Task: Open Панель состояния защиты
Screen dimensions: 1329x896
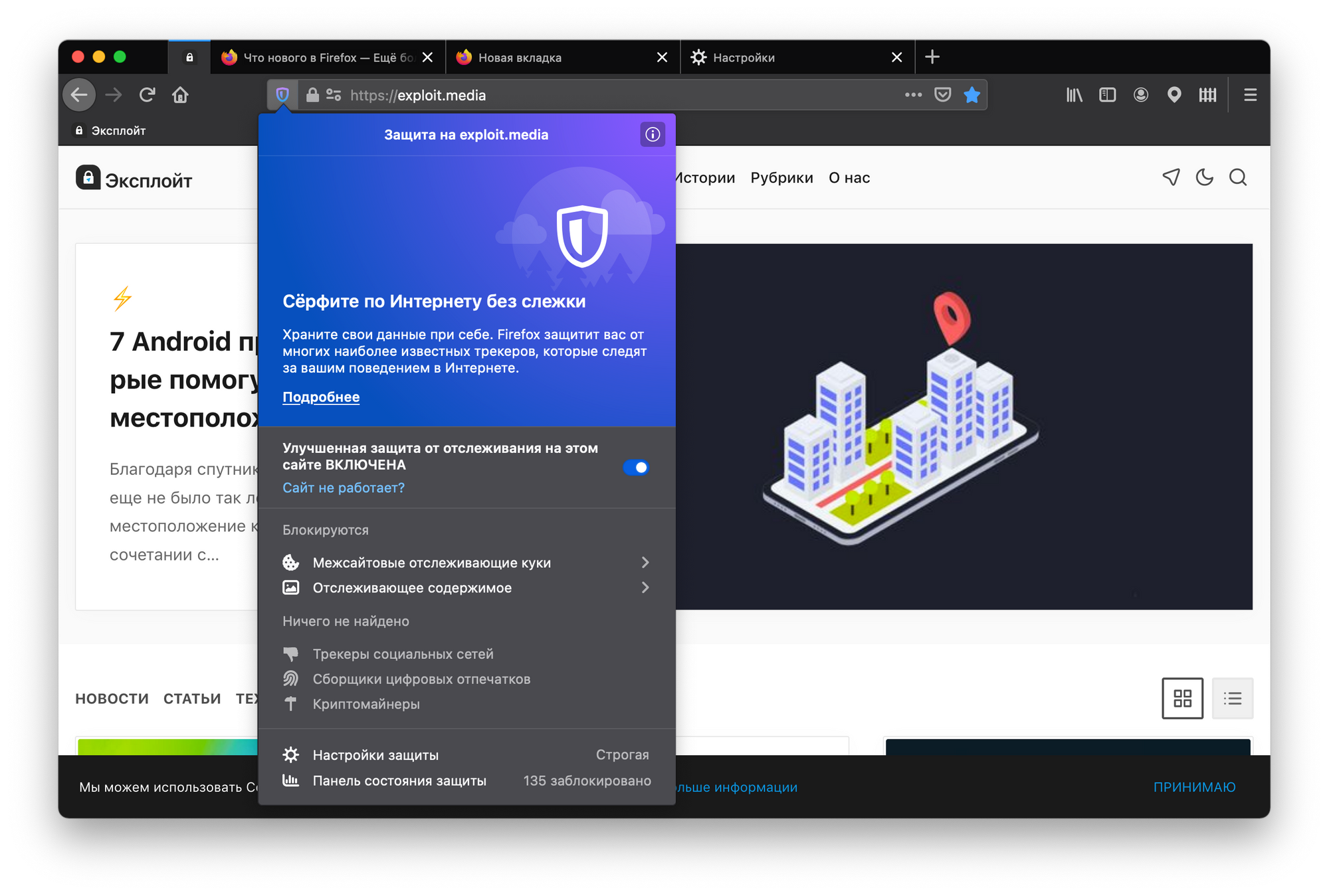Action: 399,781
